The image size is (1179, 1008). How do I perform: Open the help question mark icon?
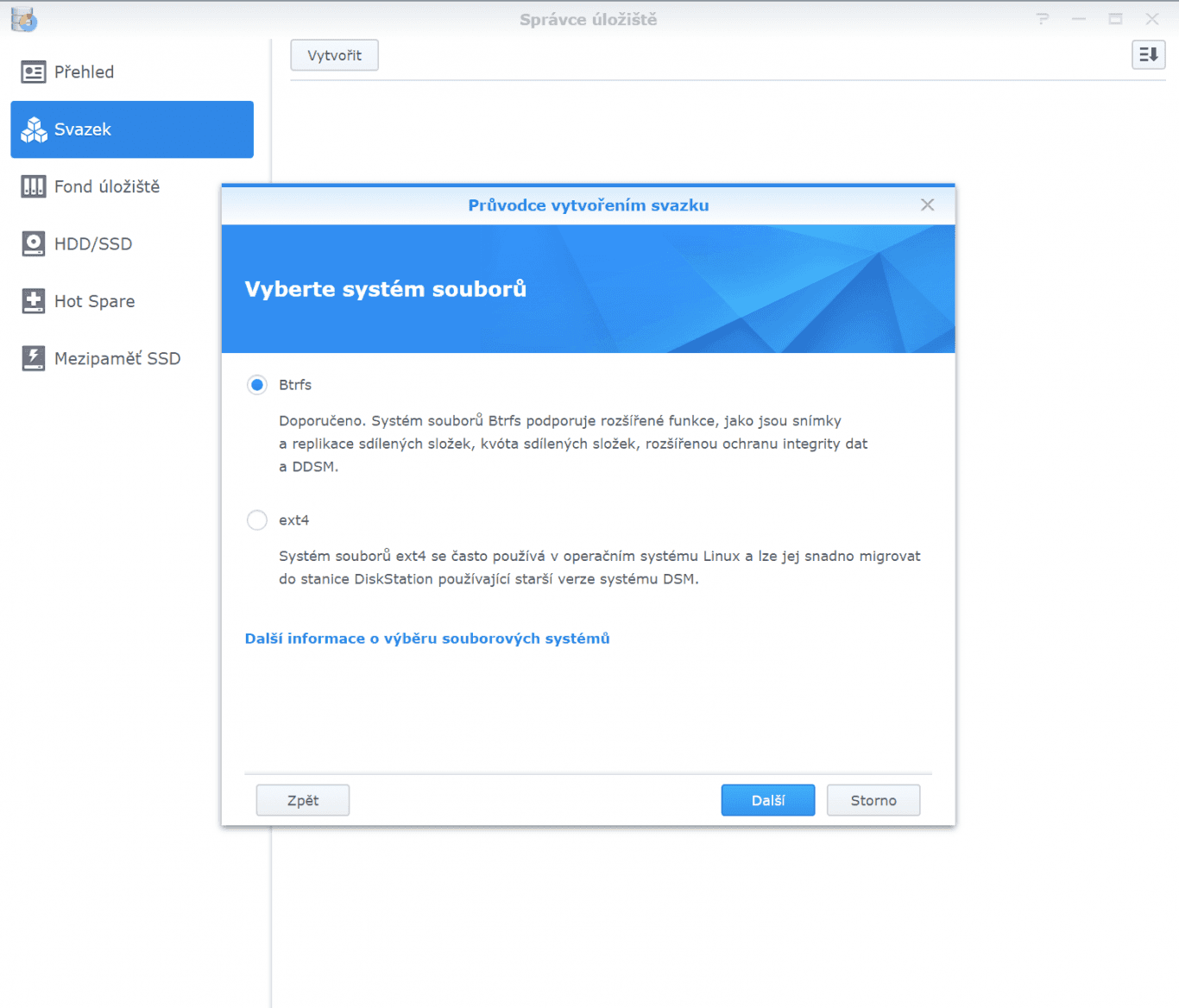tap(1043, 19)
